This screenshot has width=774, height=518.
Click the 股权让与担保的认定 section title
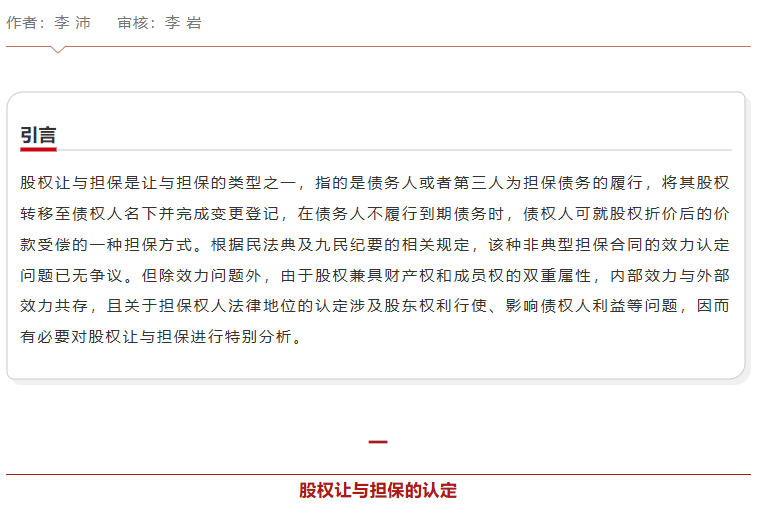point(378,491)
